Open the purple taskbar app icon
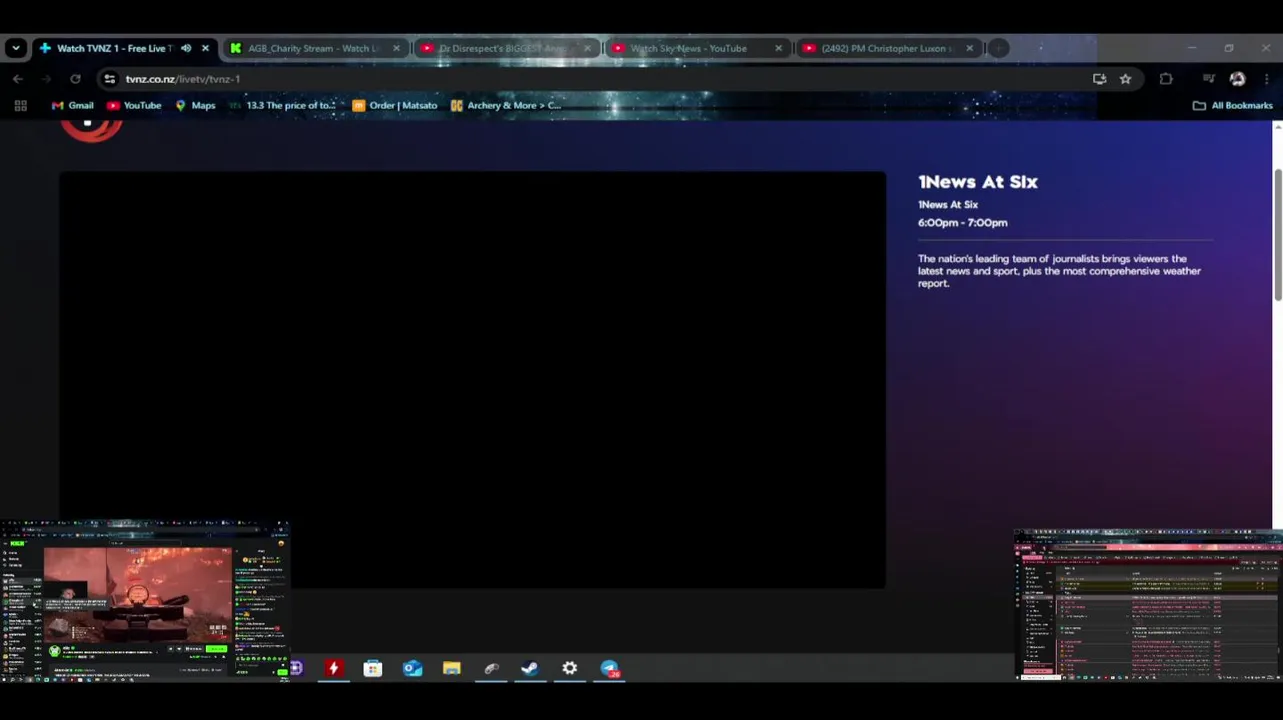1283x720 pixels. pyautogui.click(x=296, y=668)
